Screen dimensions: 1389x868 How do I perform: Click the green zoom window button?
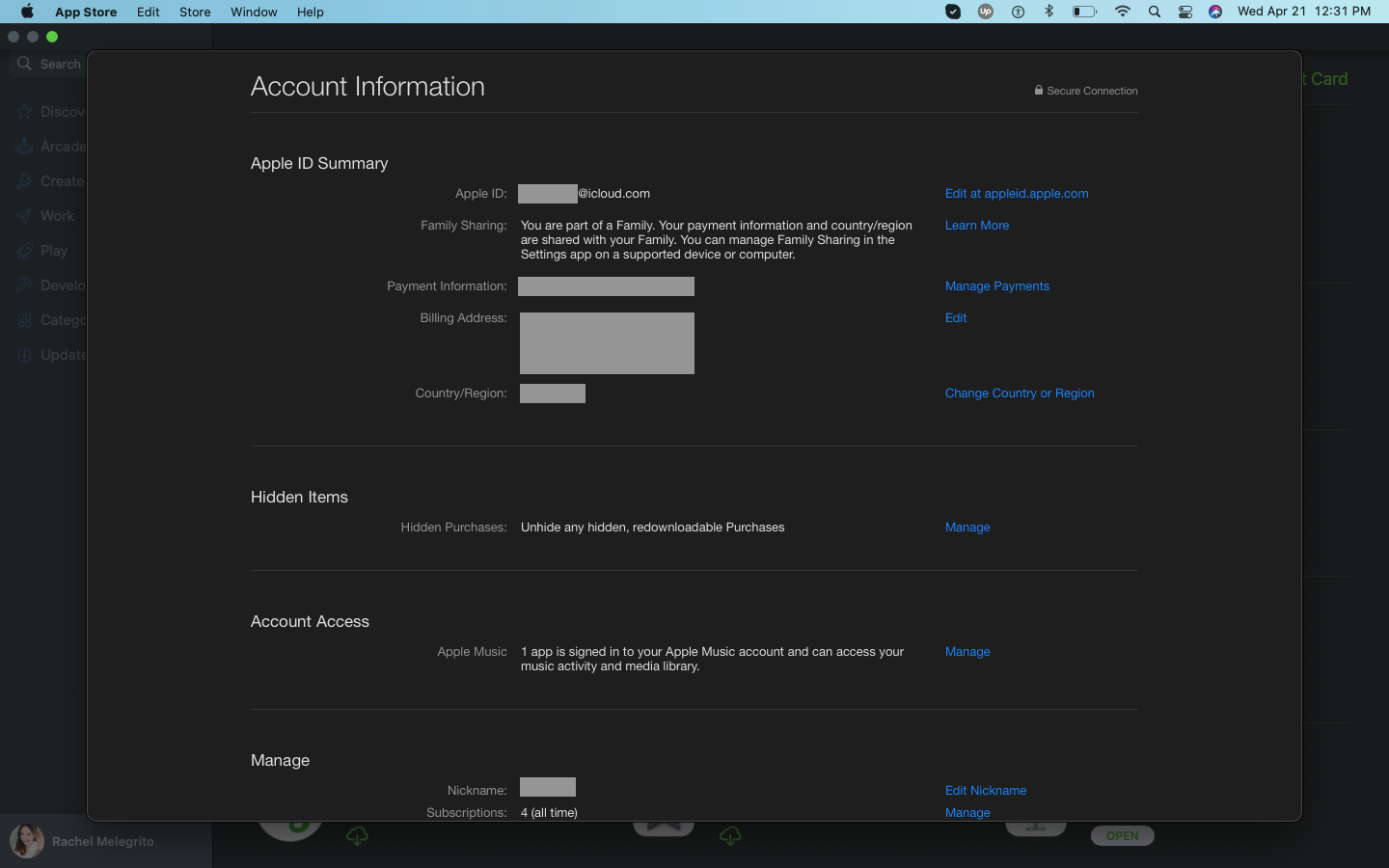52,37
